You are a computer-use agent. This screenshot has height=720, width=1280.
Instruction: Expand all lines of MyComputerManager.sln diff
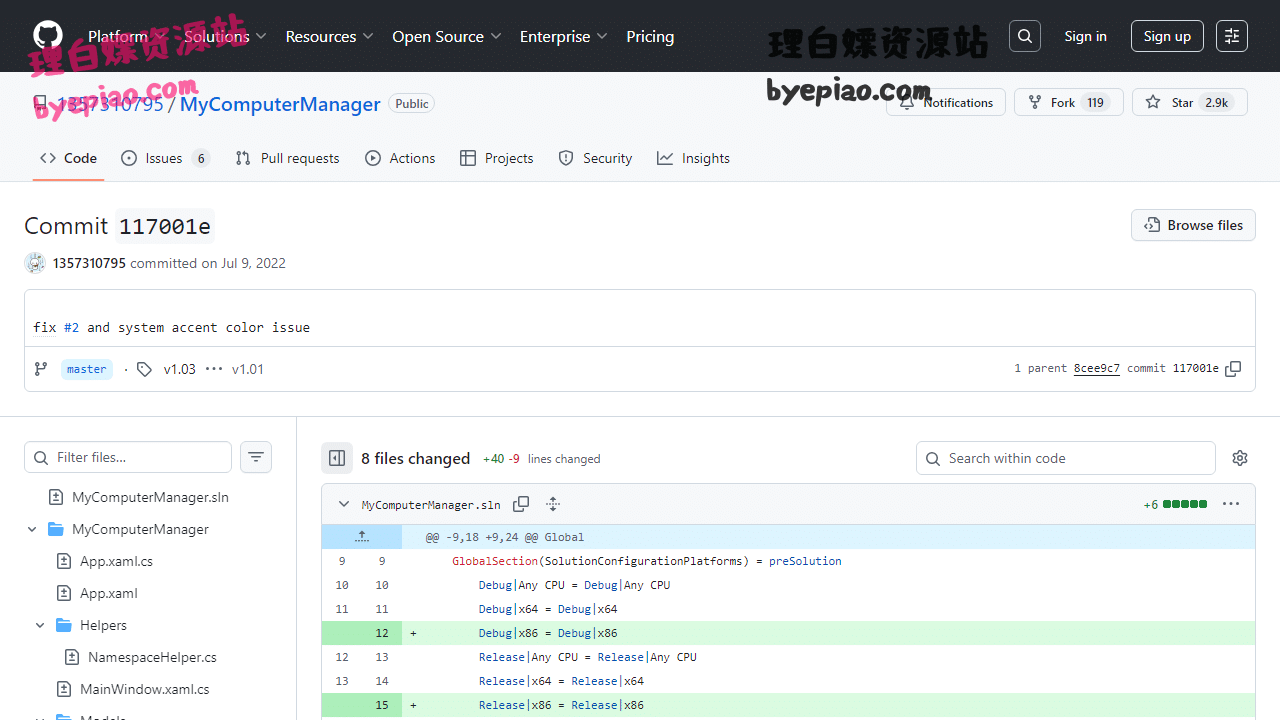(553, 505)
